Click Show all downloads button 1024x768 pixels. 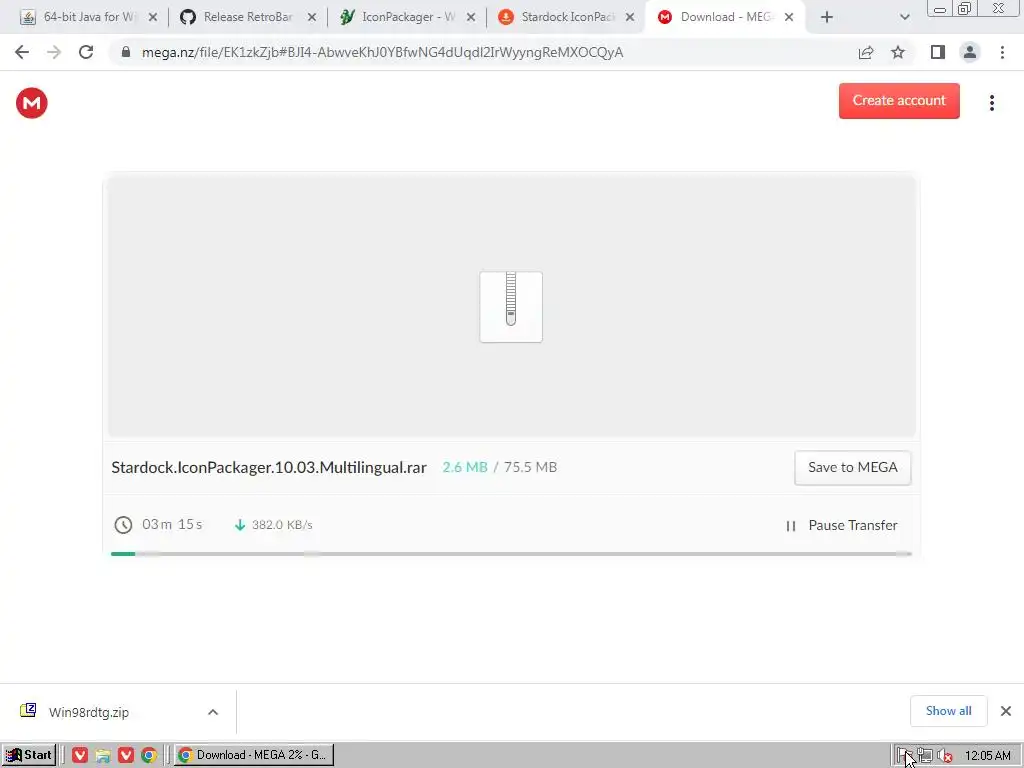click(x=948, y=711)
